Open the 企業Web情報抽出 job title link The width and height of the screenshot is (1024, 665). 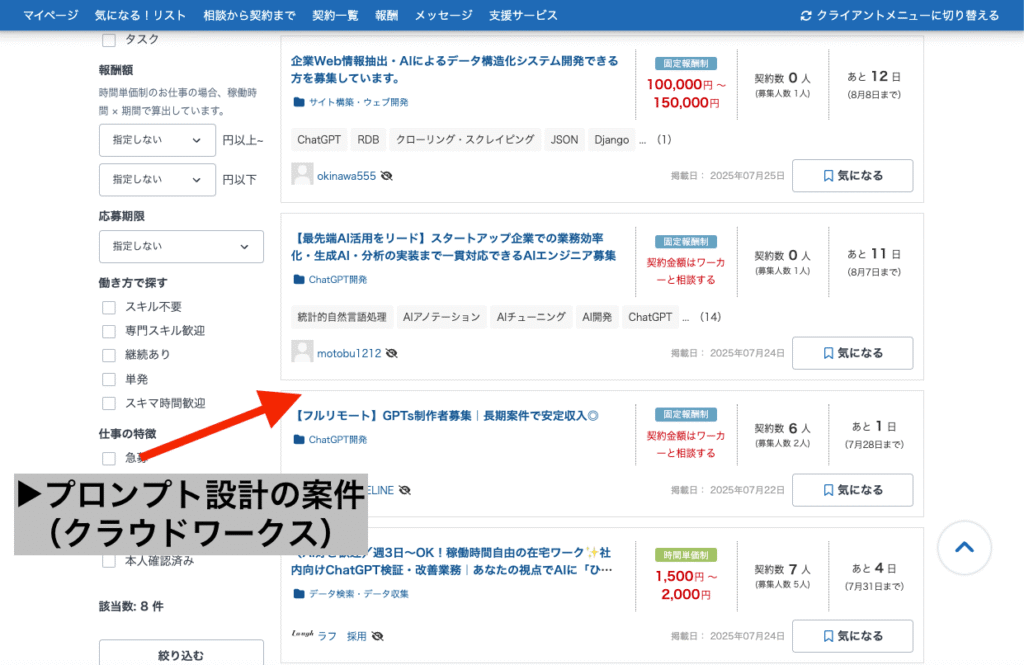coord(454,69)
